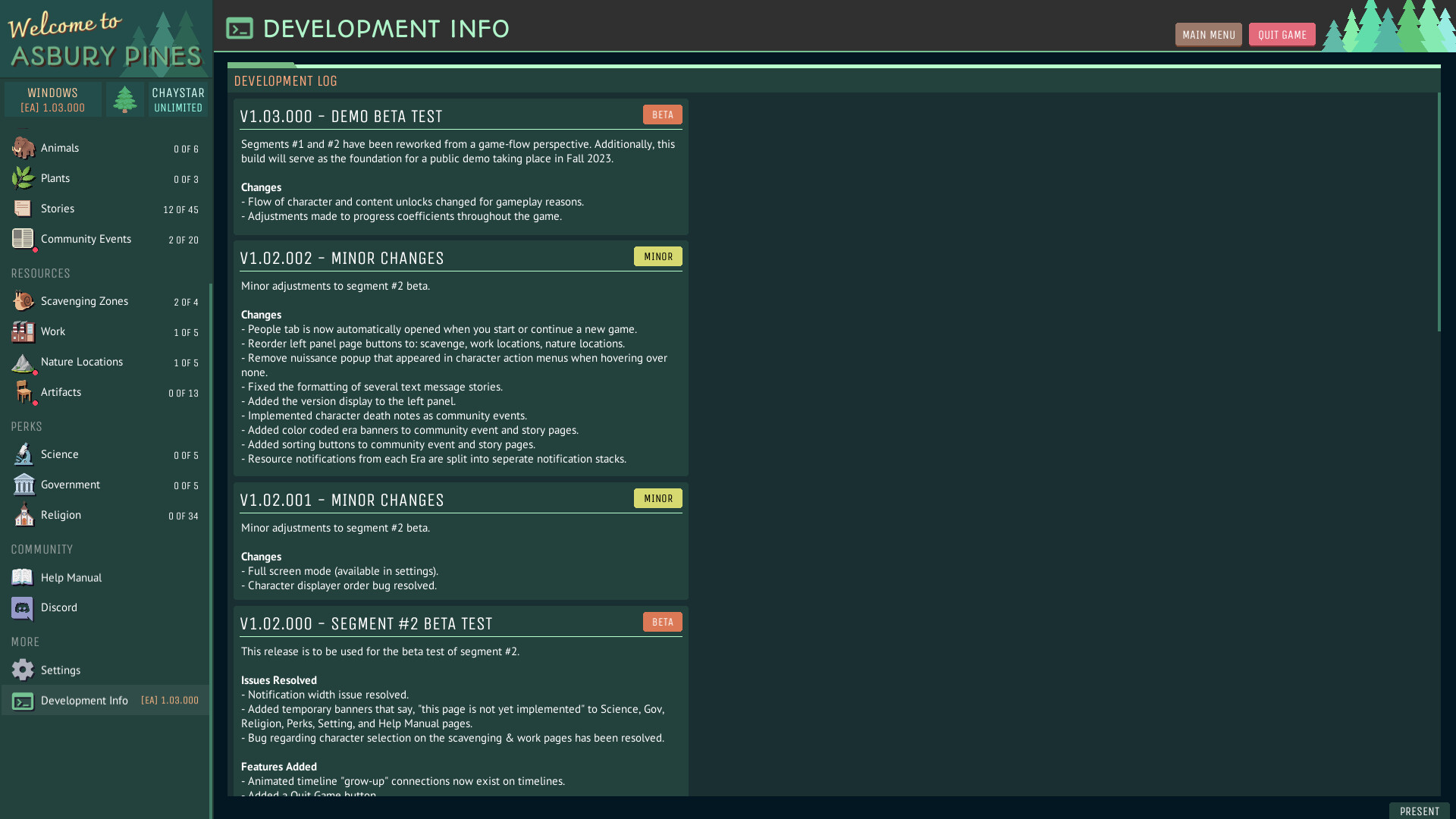Viewport: 1456px width, 819px height.
Task: Click the Religion church icon
Action: coord(23,515)
